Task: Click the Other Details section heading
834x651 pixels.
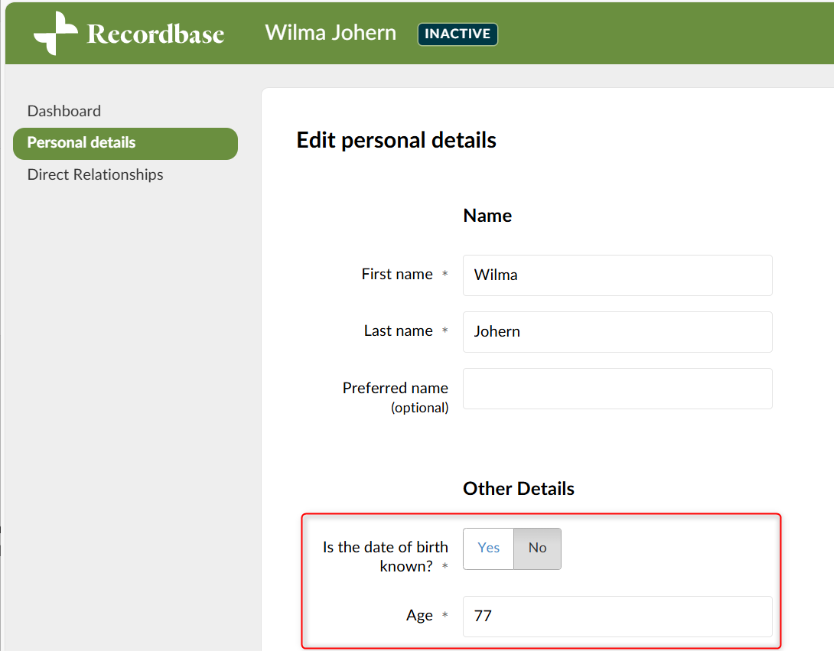Action: pyautogui.click(x=519, y=488)
